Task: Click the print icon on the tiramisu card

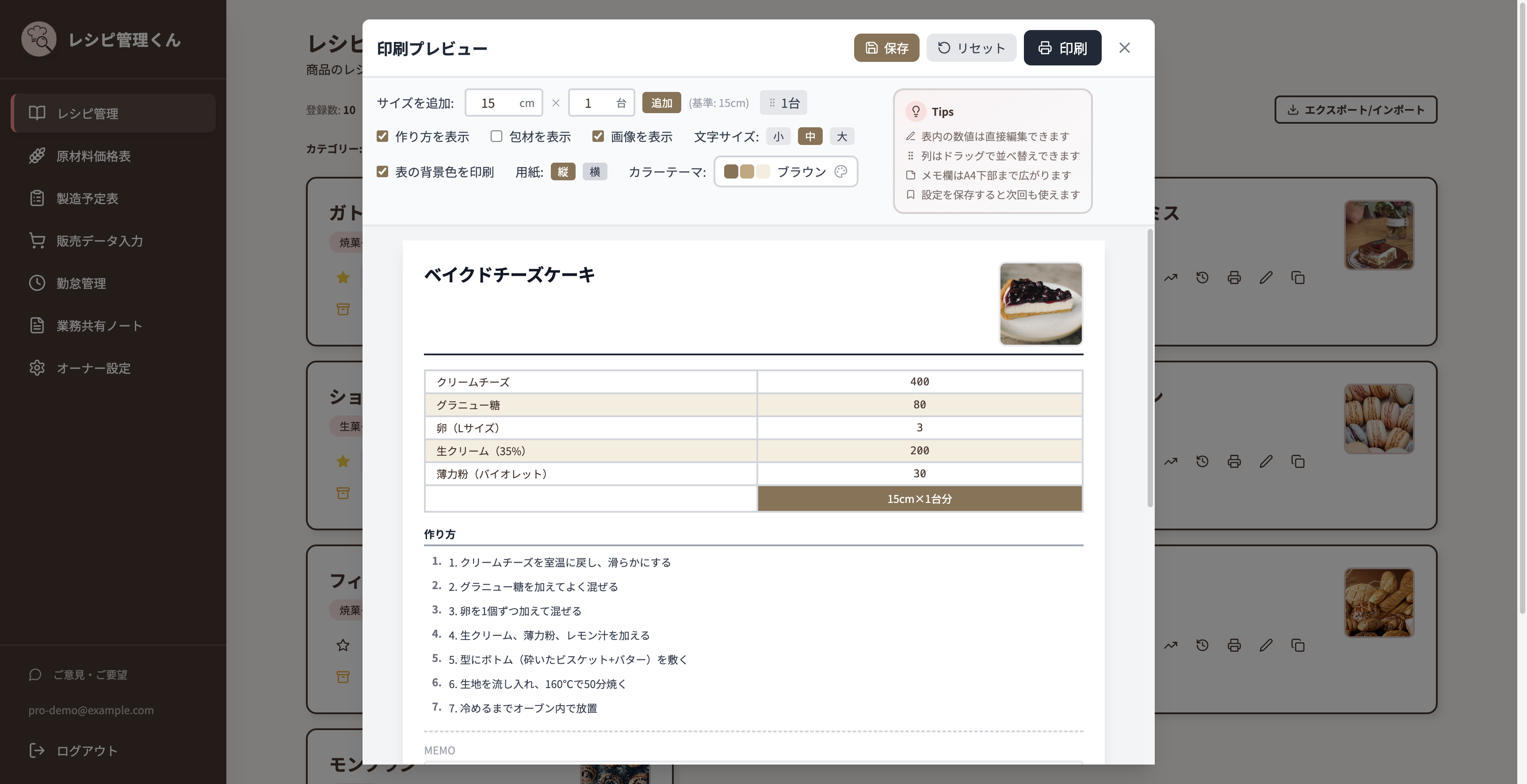Action: [1233, 278]
